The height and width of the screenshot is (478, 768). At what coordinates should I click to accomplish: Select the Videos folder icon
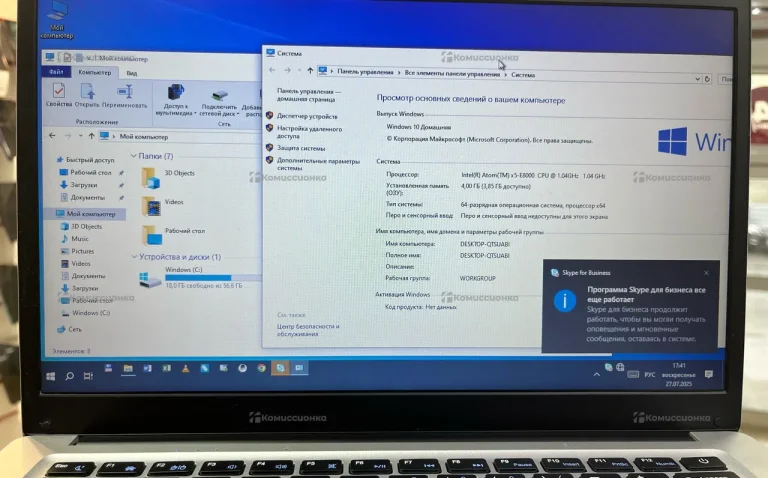(151, 206)
